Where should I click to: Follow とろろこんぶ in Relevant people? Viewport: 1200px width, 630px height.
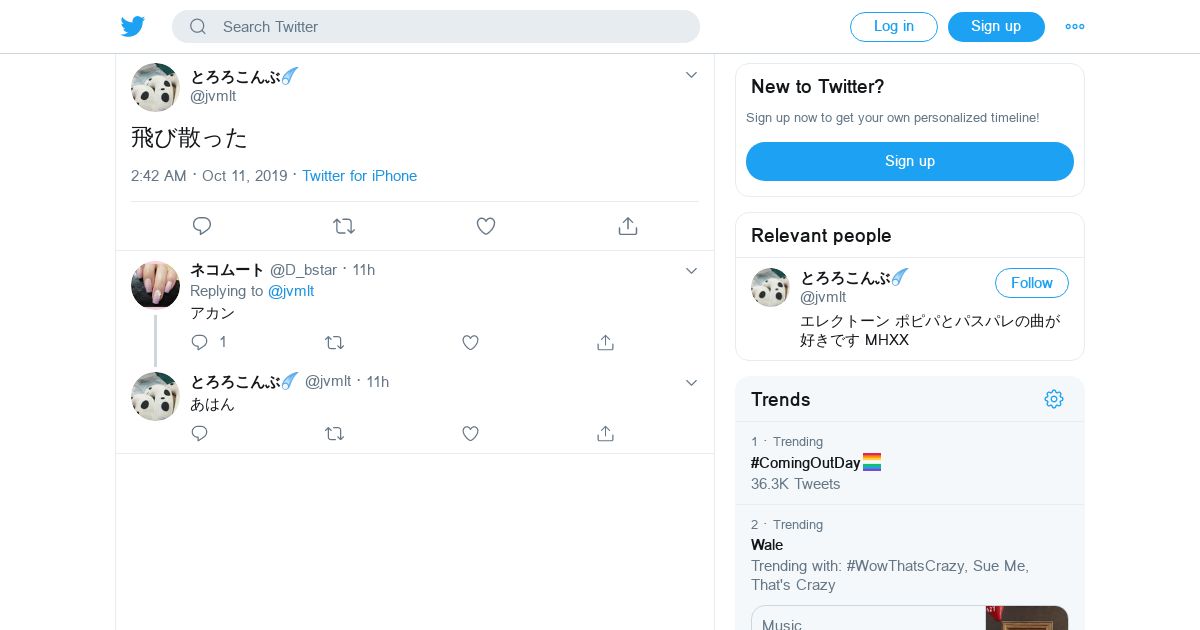[x=1031, y=283]
